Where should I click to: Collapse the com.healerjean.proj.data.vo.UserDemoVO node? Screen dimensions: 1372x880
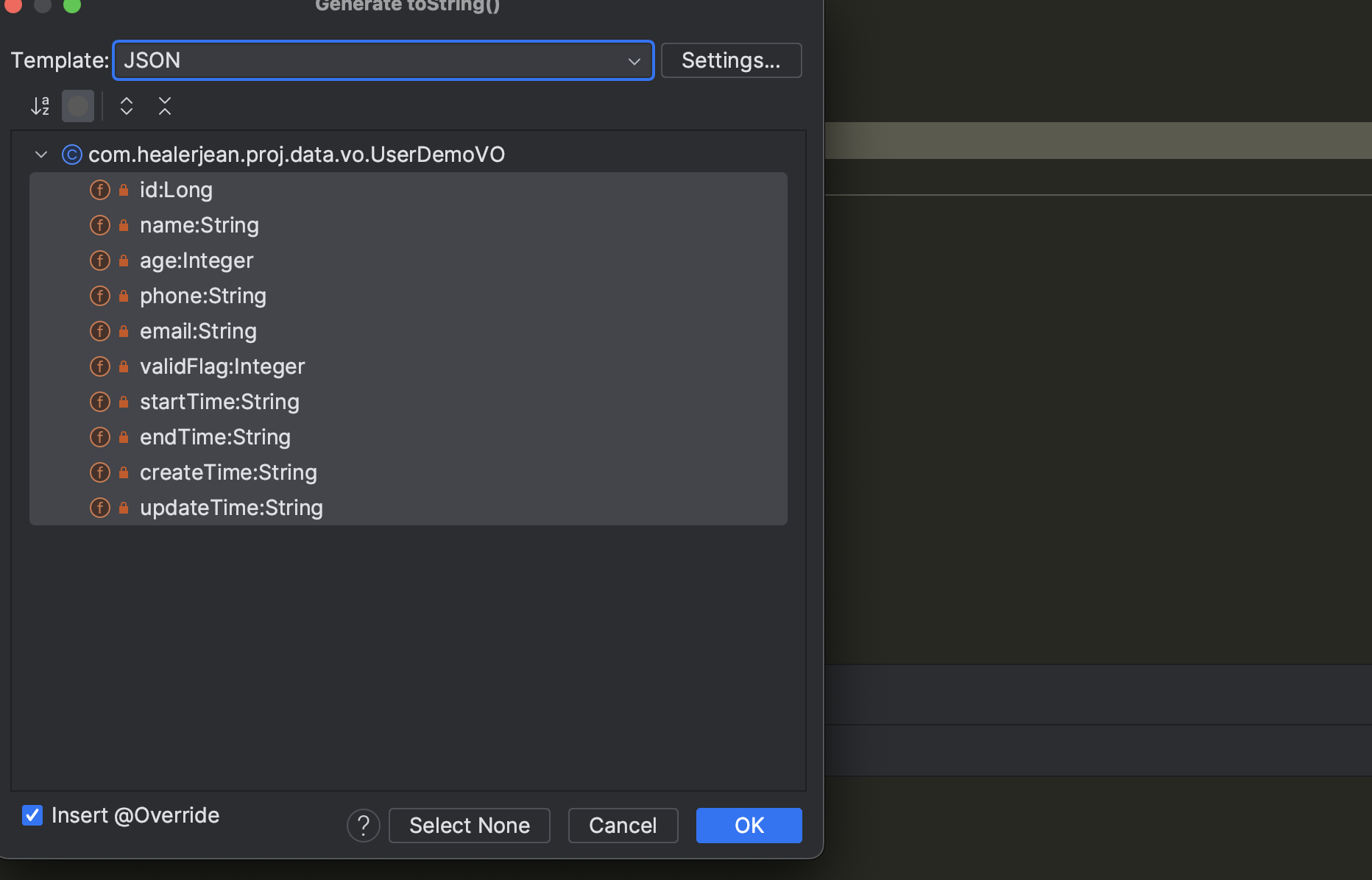41,155
